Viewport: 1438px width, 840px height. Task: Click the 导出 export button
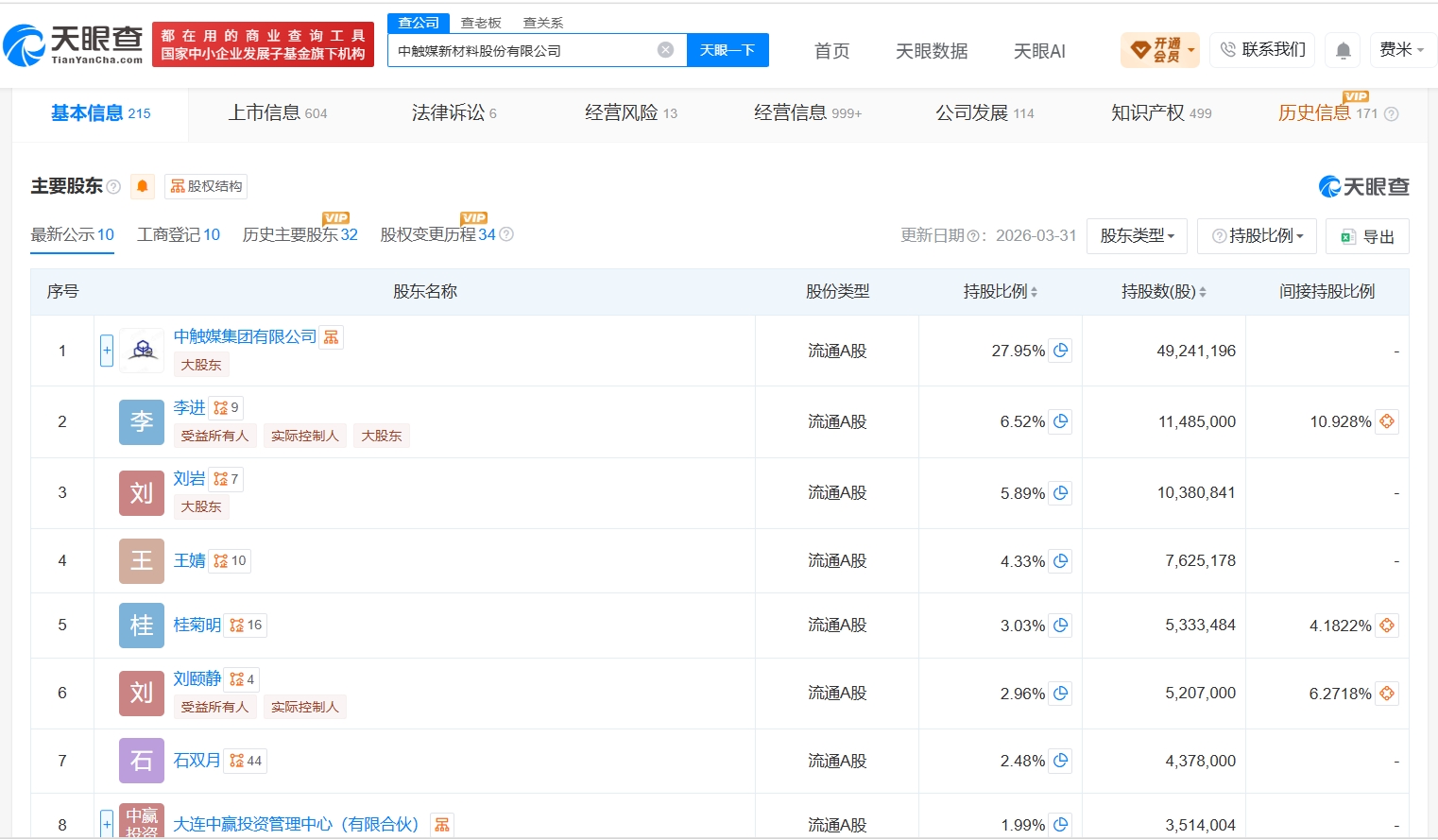click(x=1367, y=236)
